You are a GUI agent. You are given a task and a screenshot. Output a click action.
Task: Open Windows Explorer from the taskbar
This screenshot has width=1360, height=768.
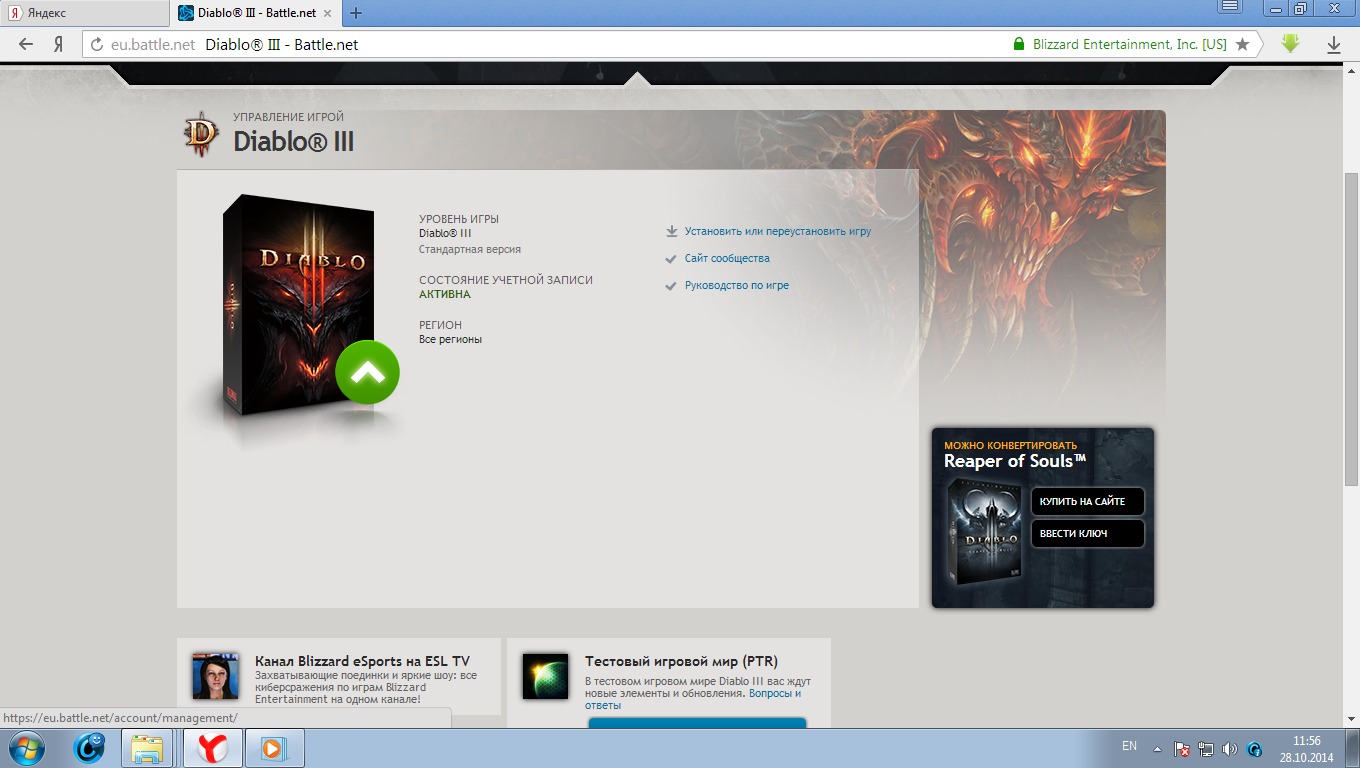tap(148, 748)
